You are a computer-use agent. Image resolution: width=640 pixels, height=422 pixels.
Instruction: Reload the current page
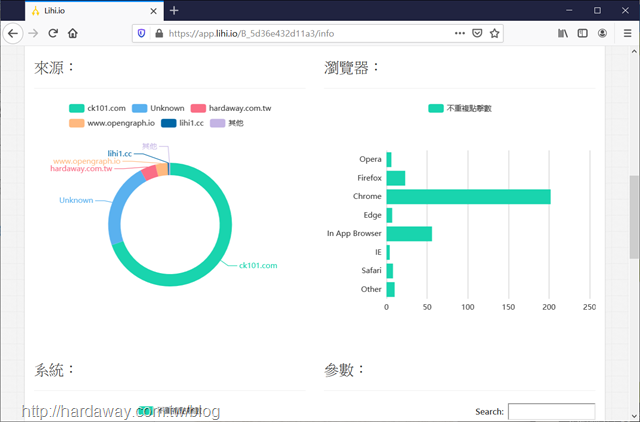click(53, 33)
